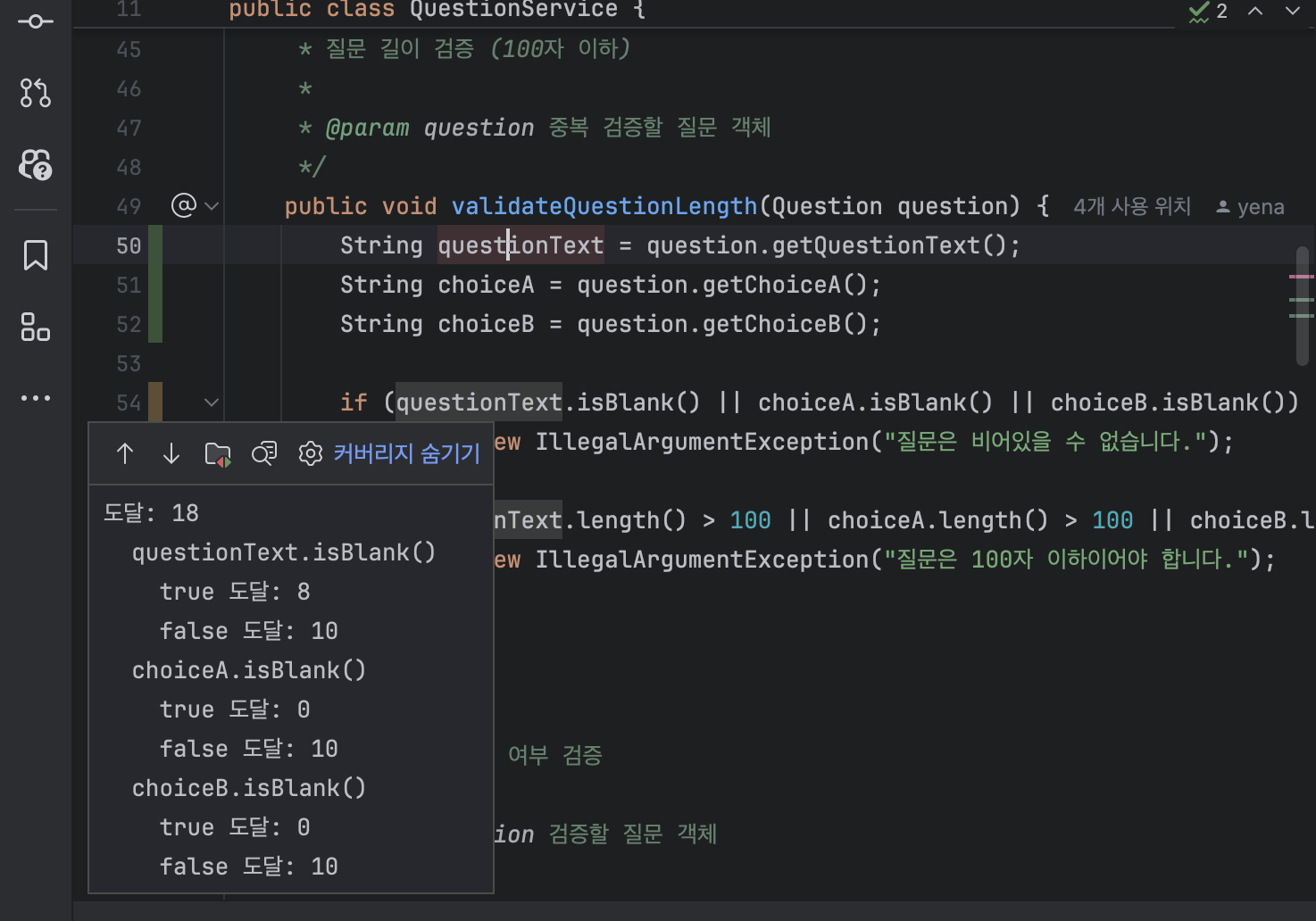Go to previous coverage line up arrow
The height and width of the screenshot is (921, 1316).
coord(125,454)
